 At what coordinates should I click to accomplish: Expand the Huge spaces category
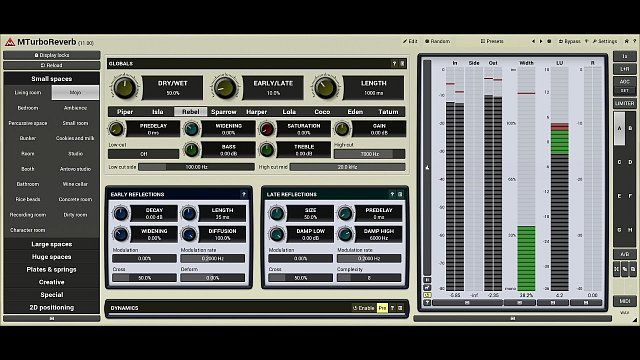click(x=51, y=257)
